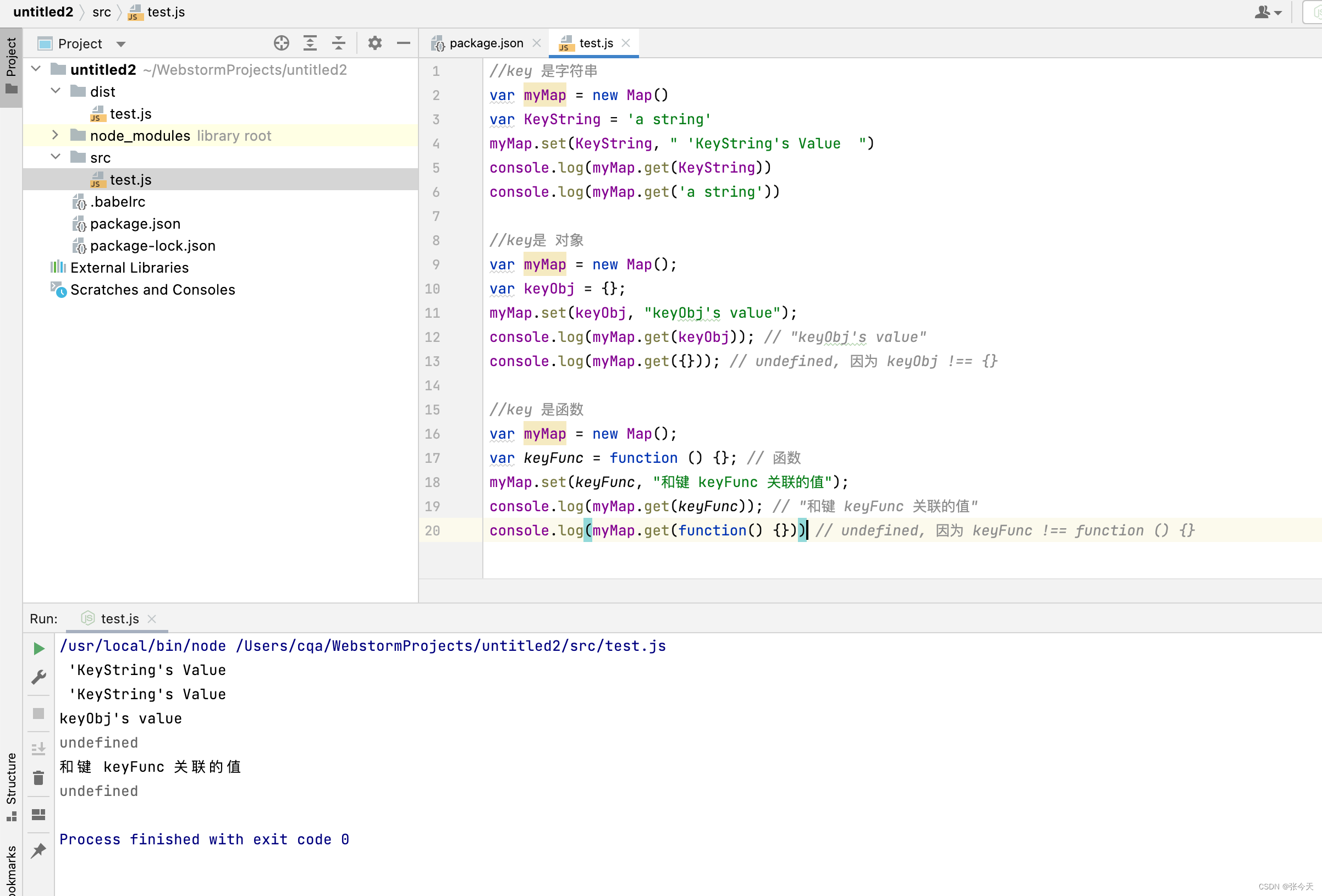
Task: Close the test.js editor tab
Action: (626, 43)
